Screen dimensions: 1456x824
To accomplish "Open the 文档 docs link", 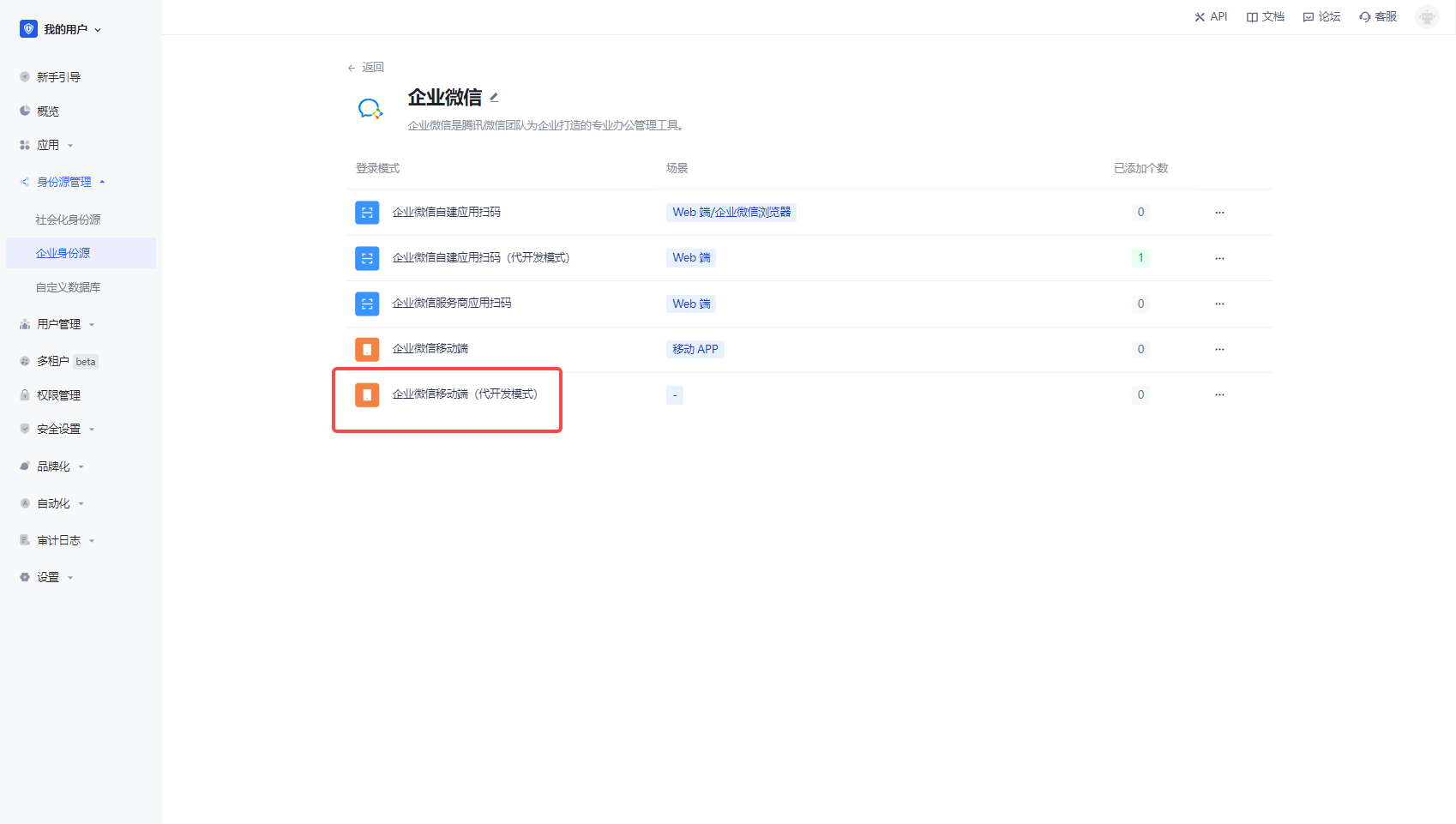I will tap(1266, 16).
